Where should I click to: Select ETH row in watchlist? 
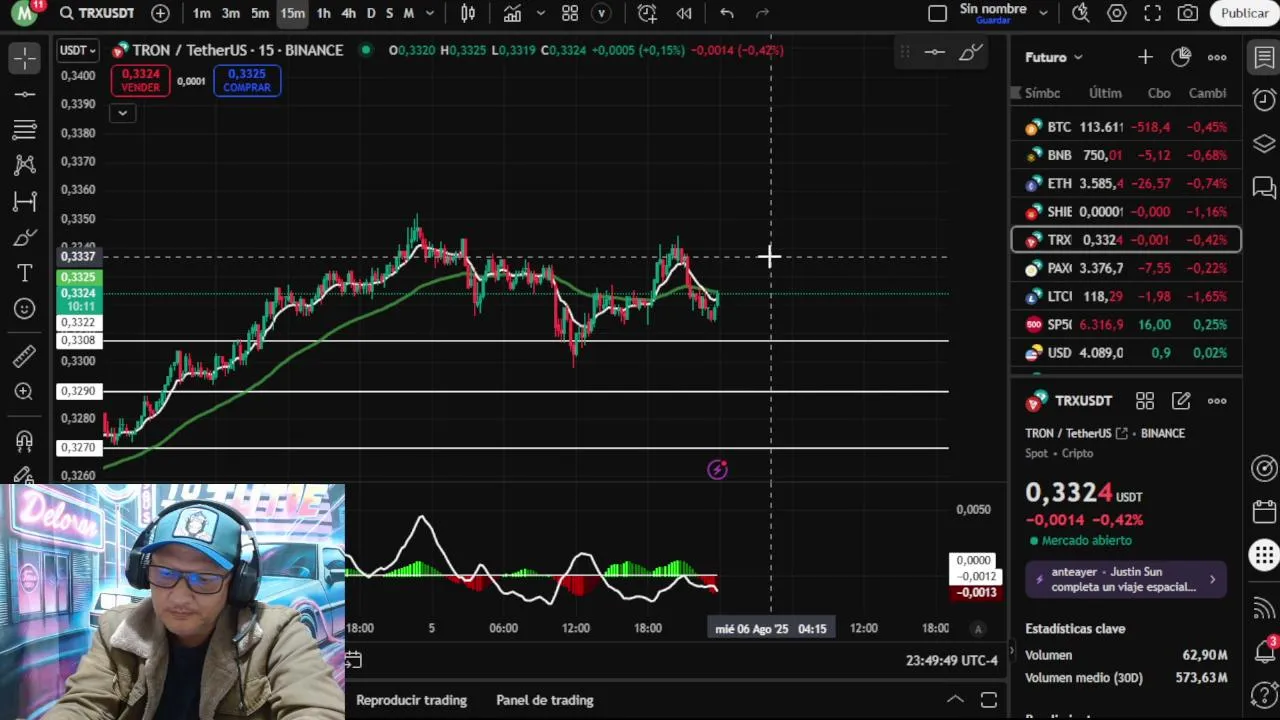tap(1126, 183)
